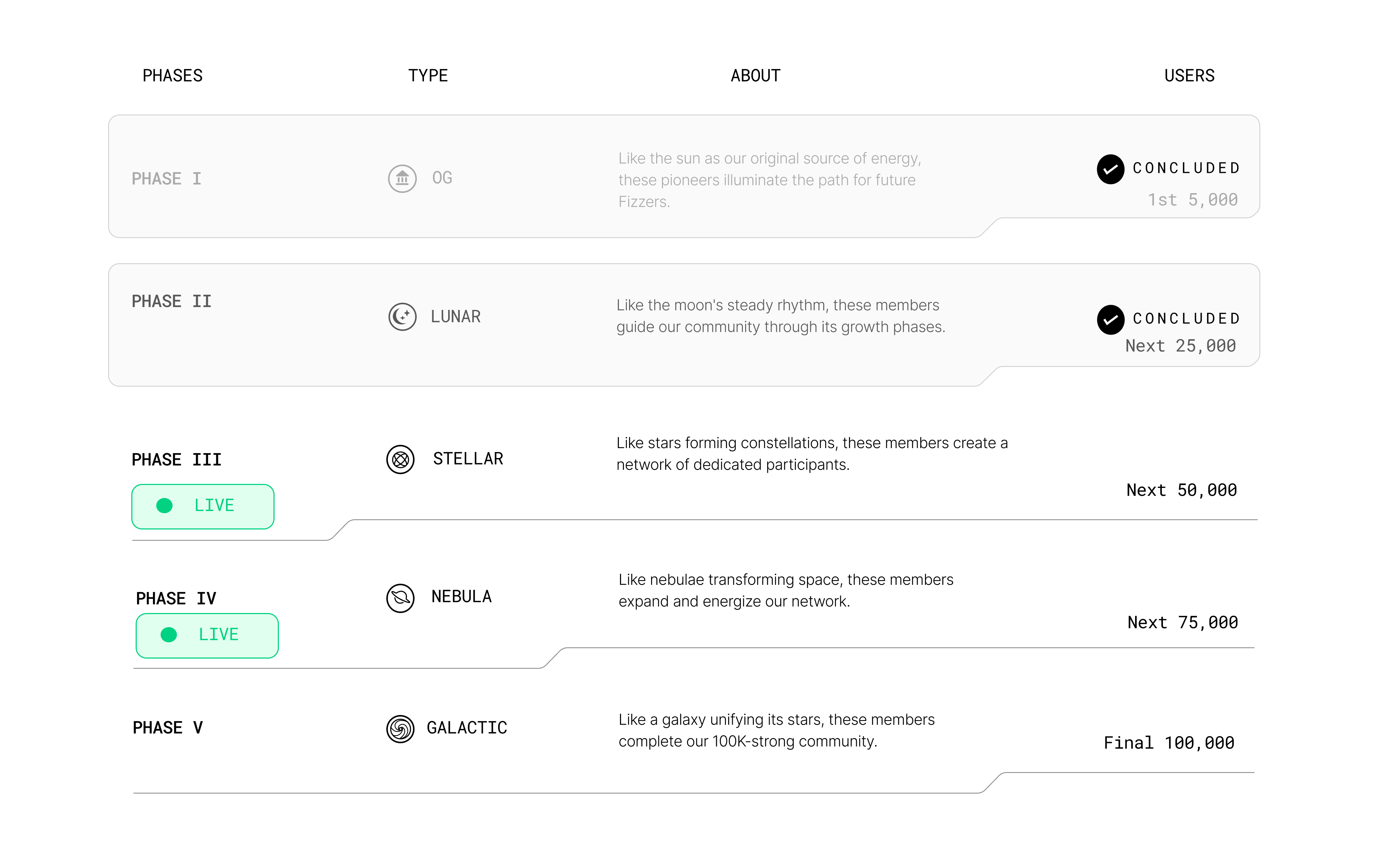This screenshot has width=1389, height=868.
Task: Click the STELLAR type label
Action: [x=468, y=459]
